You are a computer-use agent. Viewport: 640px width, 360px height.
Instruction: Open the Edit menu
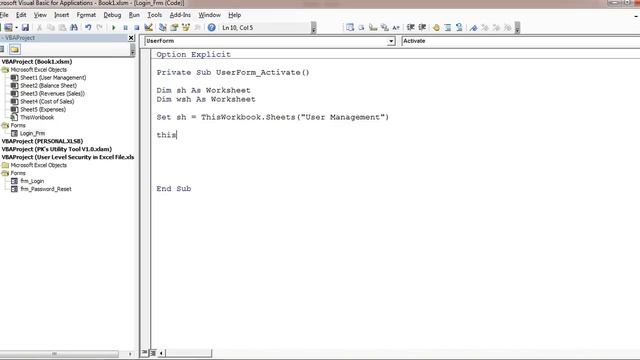pos(21,15)
